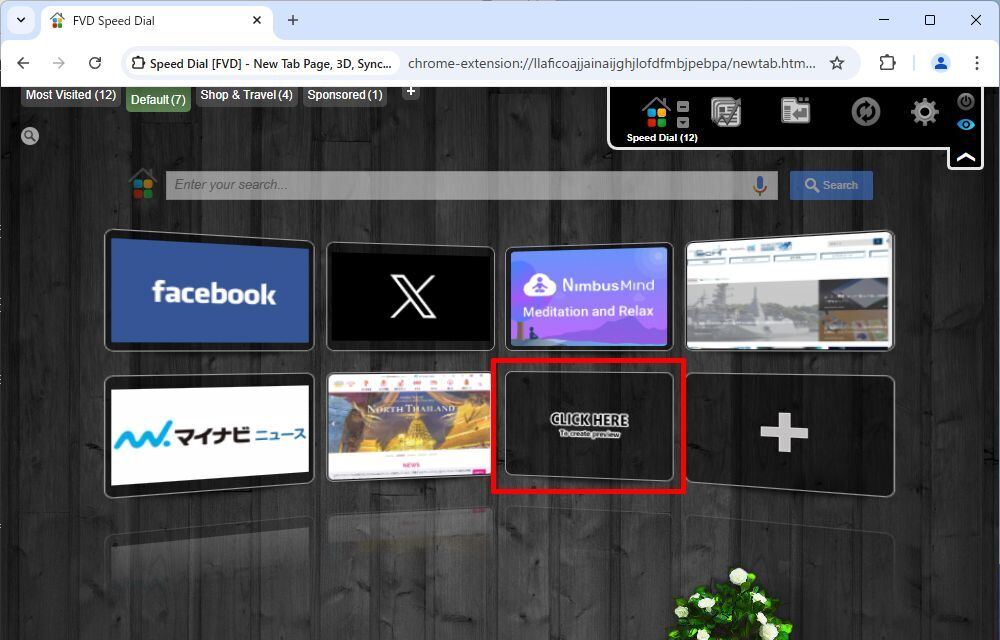Click the Sync circular arrows icon
This screenshot has height=640, width=1000.
(x=865, y=112)
